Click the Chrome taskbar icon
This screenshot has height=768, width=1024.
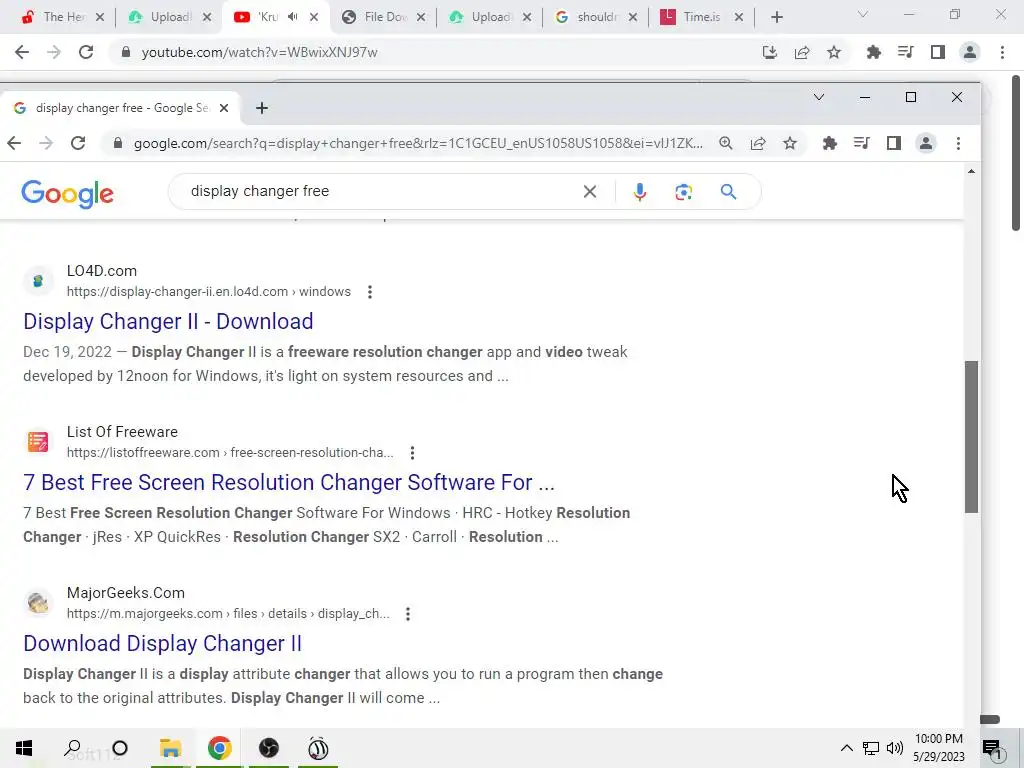click(219, 748)
